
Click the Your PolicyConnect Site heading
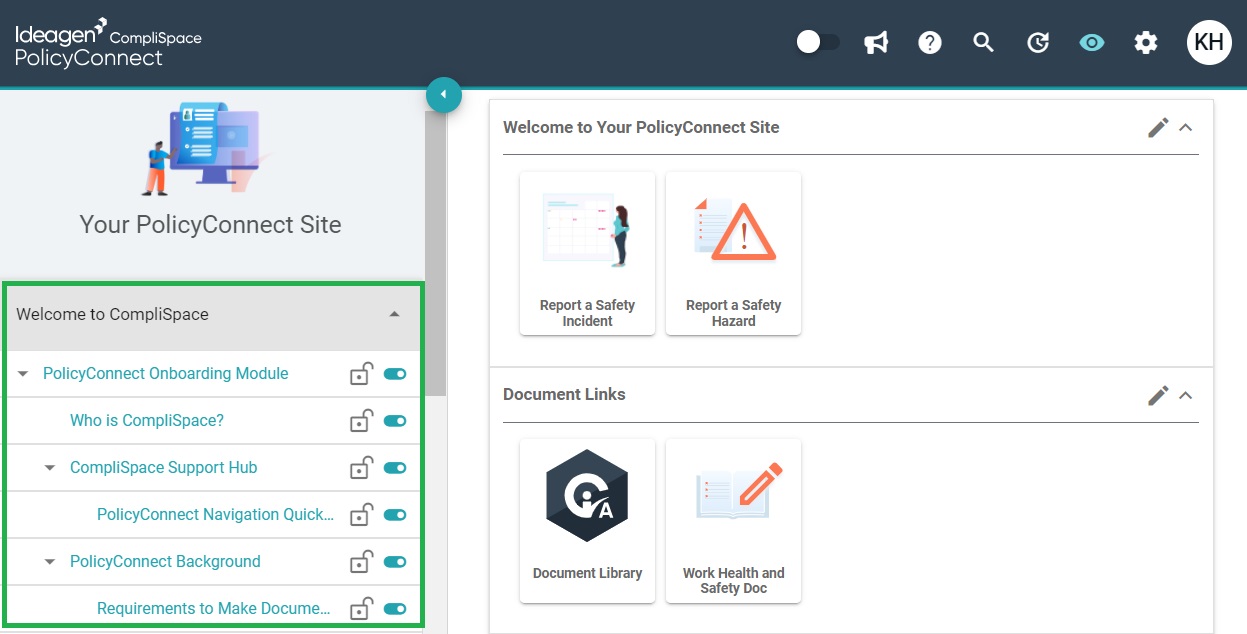211,225
